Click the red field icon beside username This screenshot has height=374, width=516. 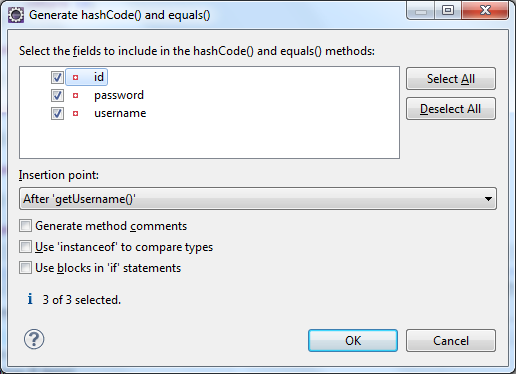pyautogui.click(x=76, y=114)
